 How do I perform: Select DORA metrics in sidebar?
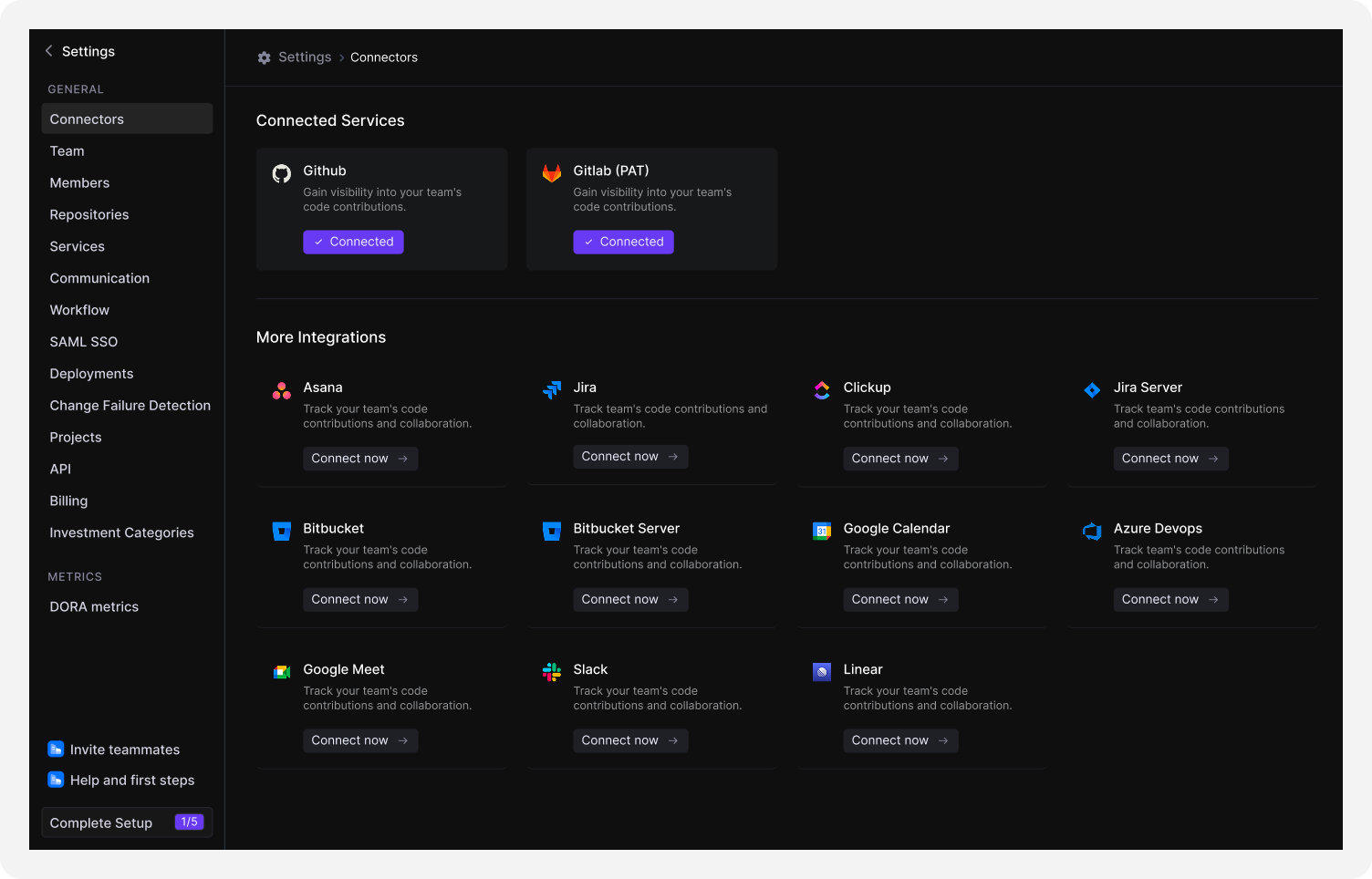tap(94, 607)
